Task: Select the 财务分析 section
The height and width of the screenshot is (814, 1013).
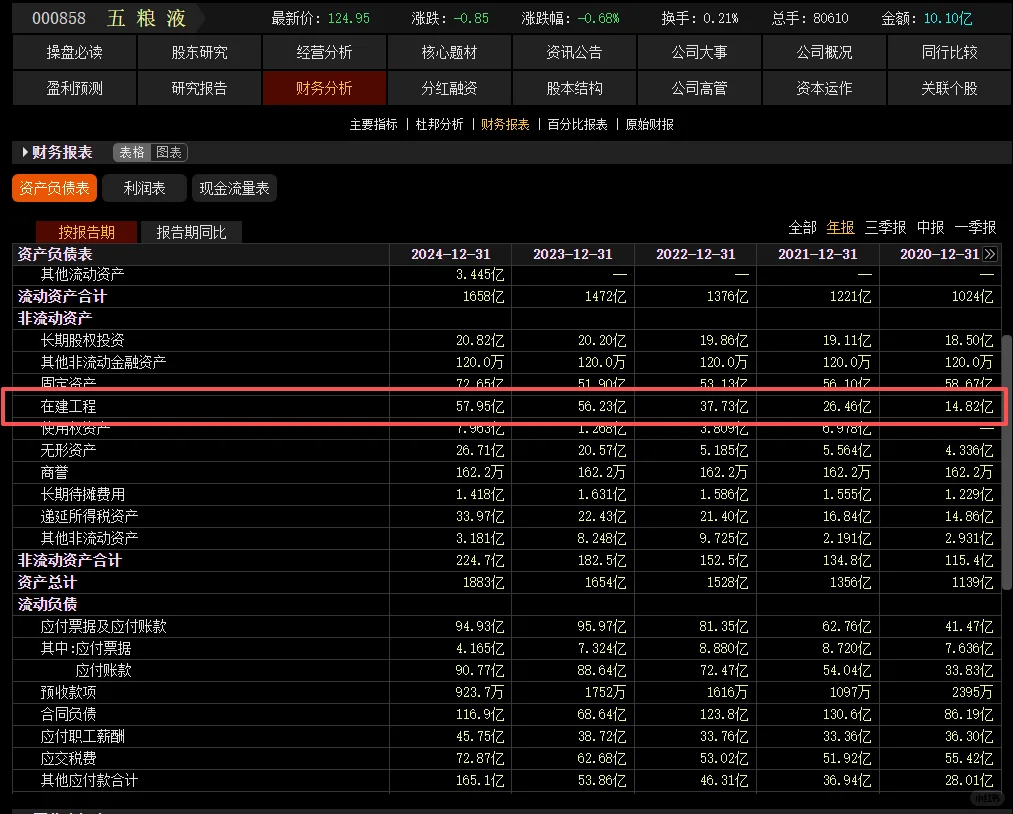Action: click(x=324, y=88)
